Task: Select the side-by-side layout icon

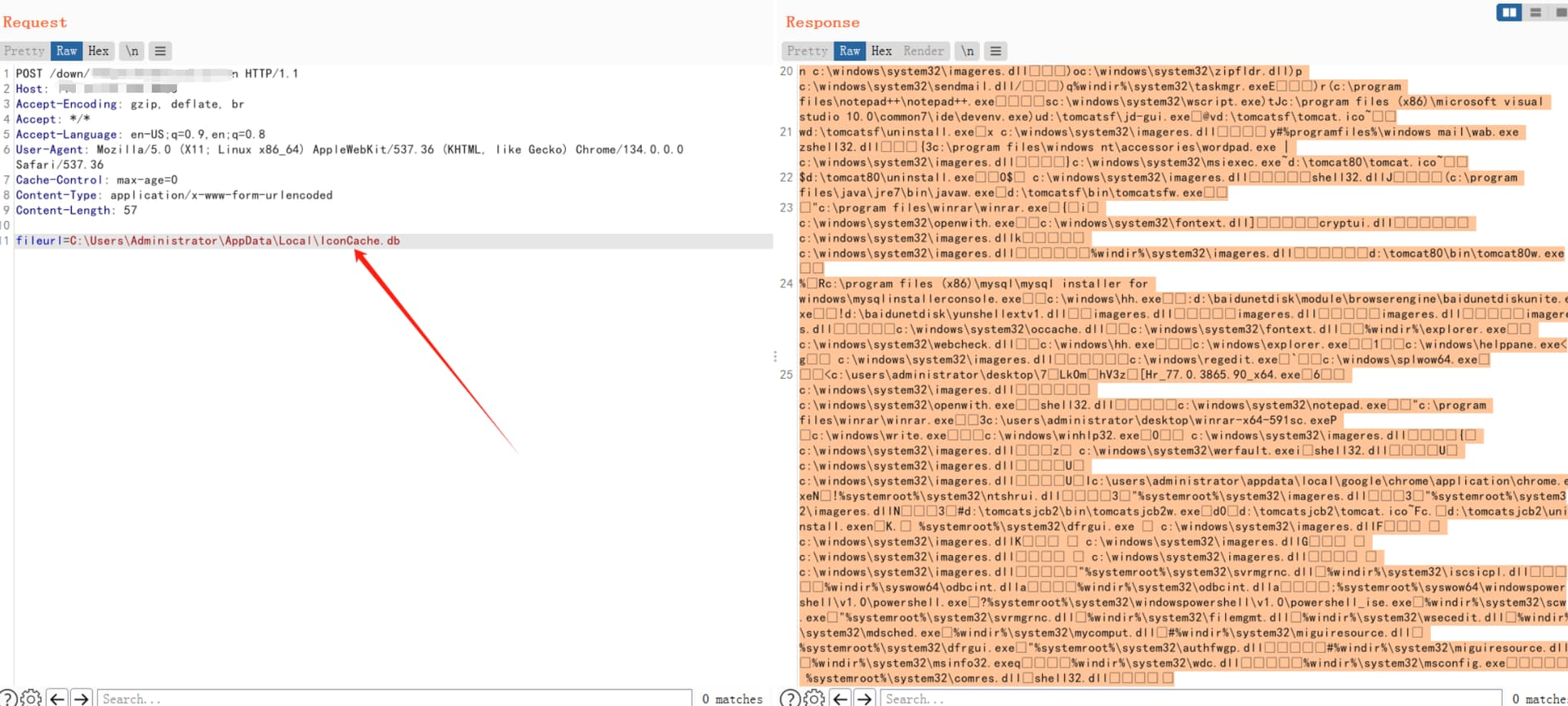Action: point(1508,12)
